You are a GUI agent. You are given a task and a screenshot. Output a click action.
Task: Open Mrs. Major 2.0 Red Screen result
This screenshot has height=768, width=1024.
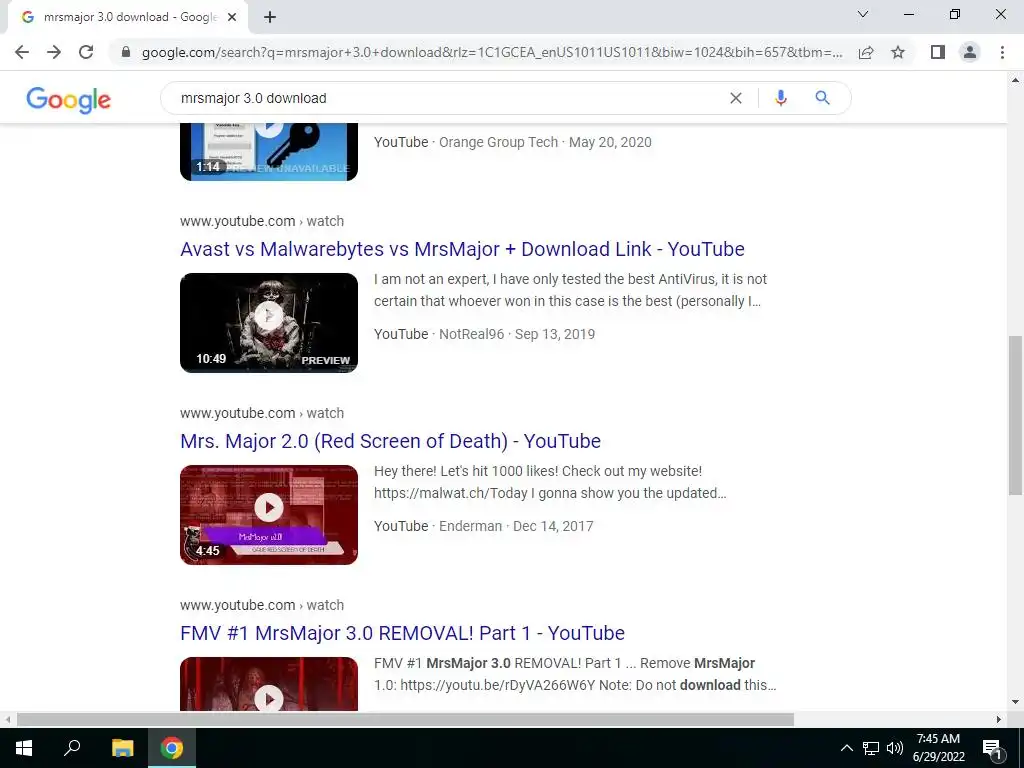tap(391, 441)
